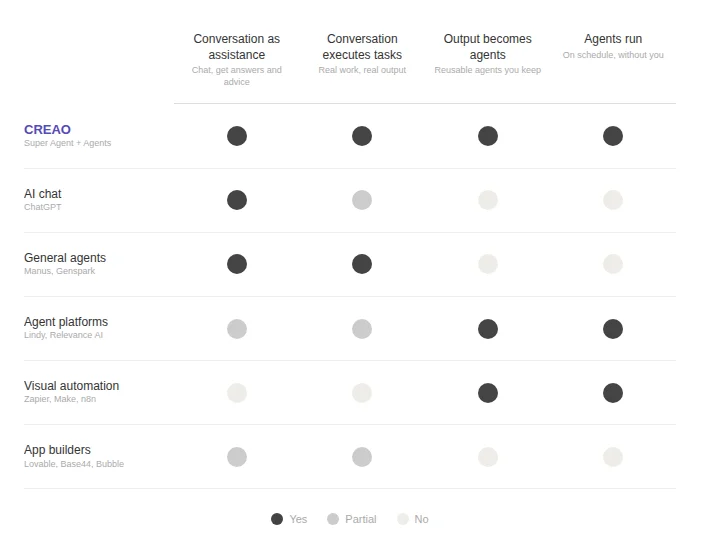
Task: Click CREAO's dot under Conversation as assistance
Action: click(x=237, y=136)
